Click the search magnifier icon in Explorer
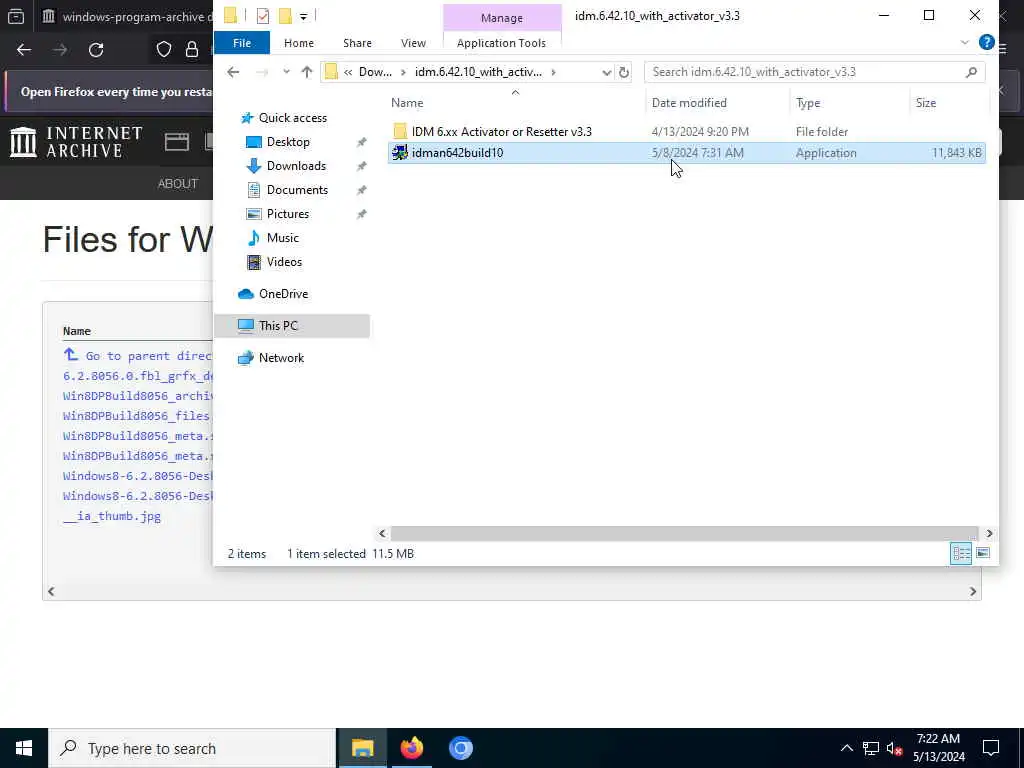Screen dimensions: 1024x768 pyautogui.click(x=971, y=72)
